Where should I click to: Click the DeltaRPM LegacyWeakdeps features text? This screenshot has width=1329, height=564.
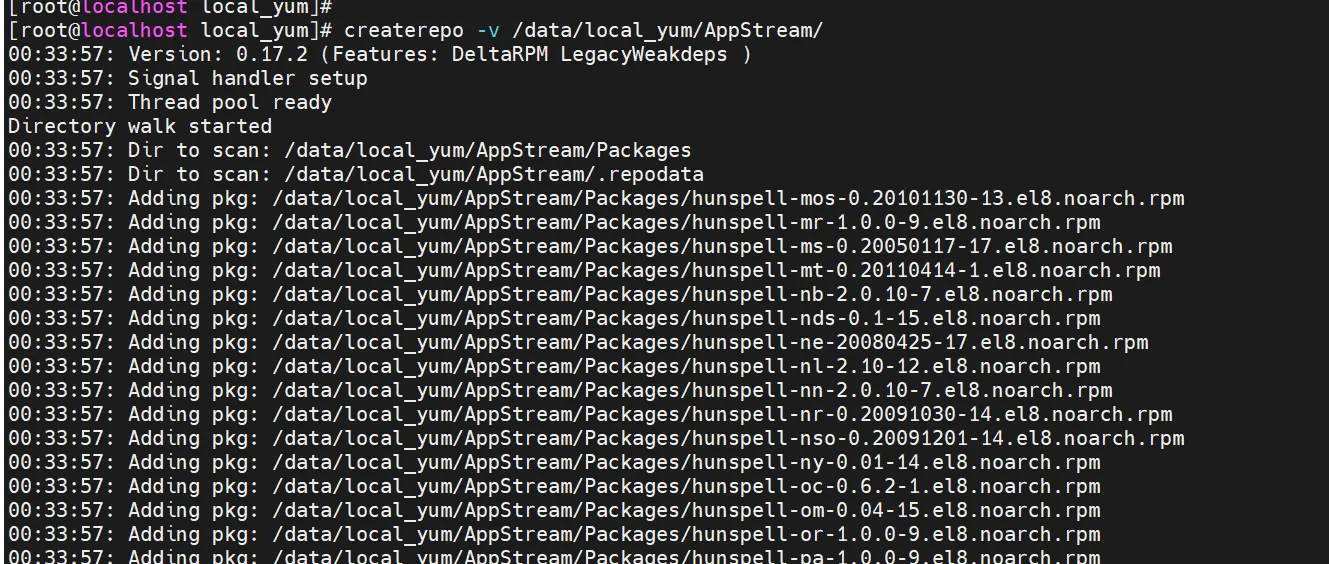(589, 54)
